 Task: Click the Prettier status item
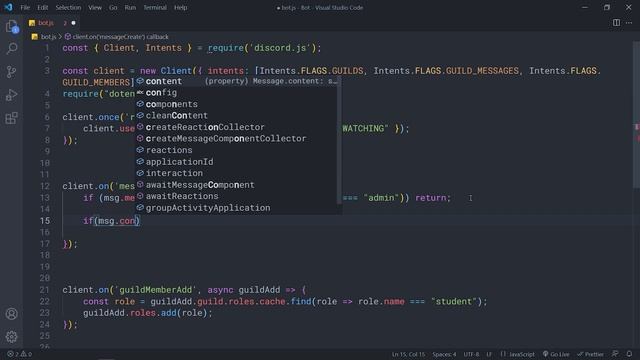click(590, 354)
